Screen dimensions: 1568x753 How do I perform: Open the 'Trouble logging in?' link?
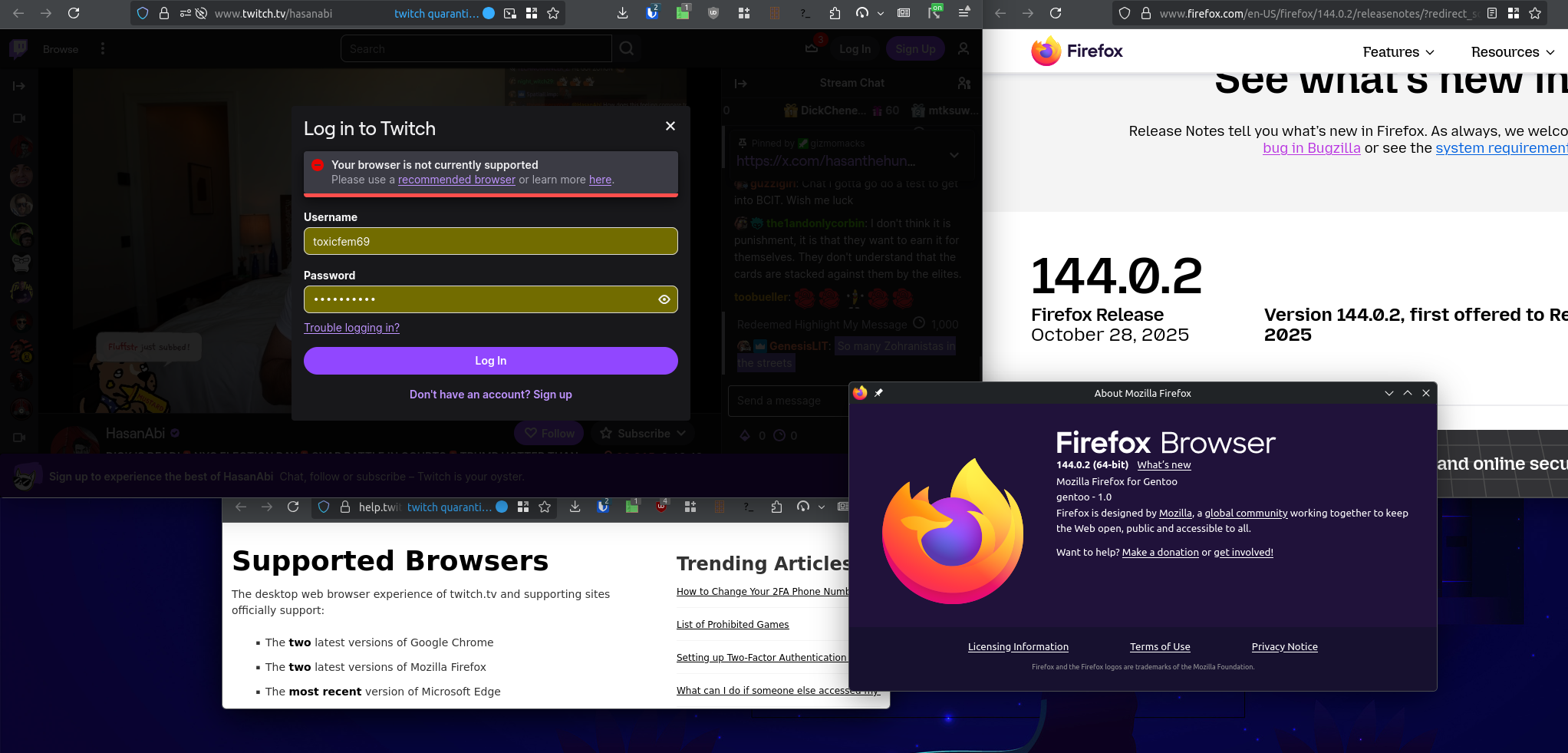tap(351, 328)
